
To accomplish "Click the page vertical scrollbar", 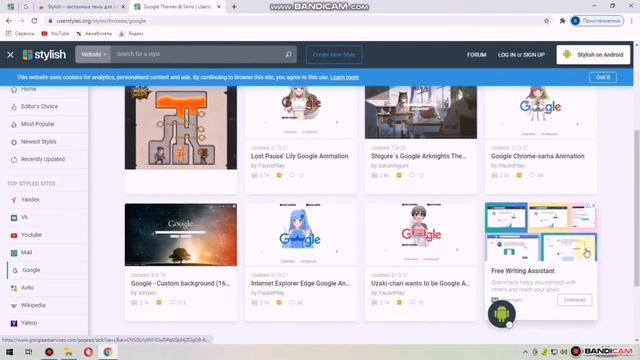I will tap(636, 208).
